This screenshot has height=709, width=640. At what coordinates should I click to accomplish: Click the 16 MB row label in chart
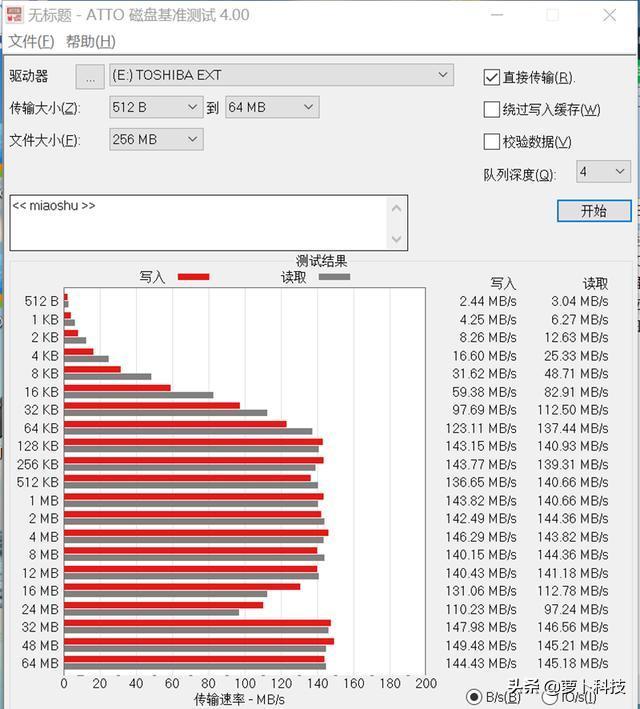[x=41, y=591]
